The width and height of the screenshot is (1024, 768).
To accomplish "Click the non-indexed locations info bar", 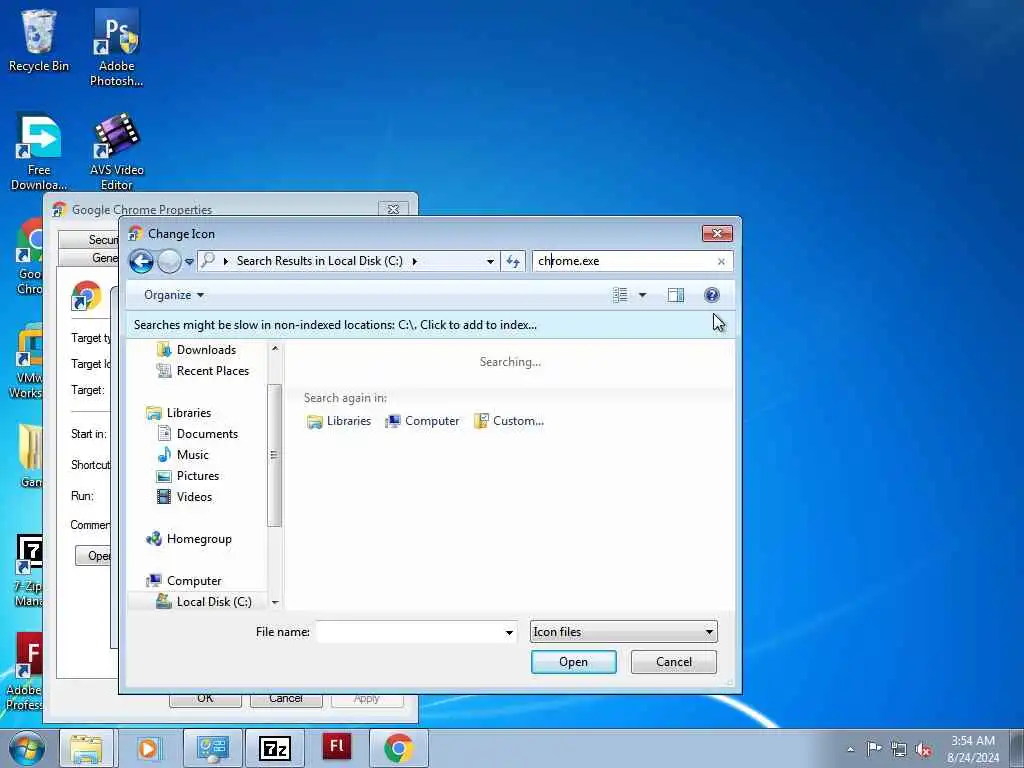I will click(430, 325).
